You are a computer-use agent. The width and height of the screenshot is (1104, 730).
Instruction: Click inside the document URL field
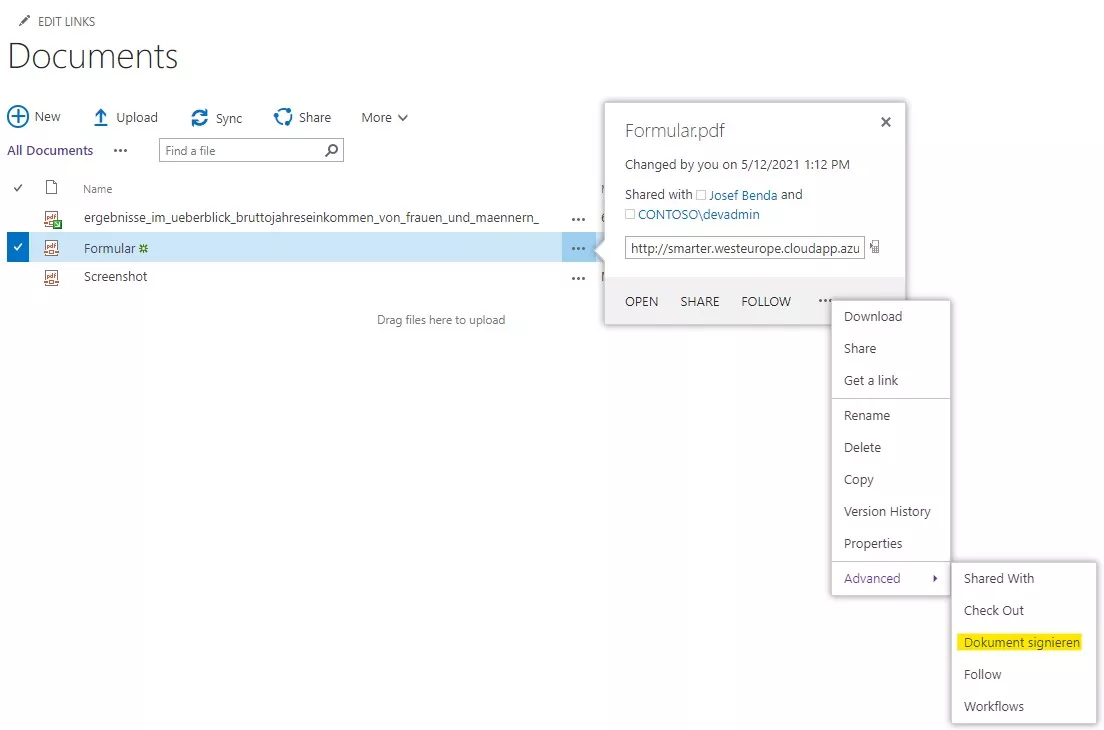point(745,247)
